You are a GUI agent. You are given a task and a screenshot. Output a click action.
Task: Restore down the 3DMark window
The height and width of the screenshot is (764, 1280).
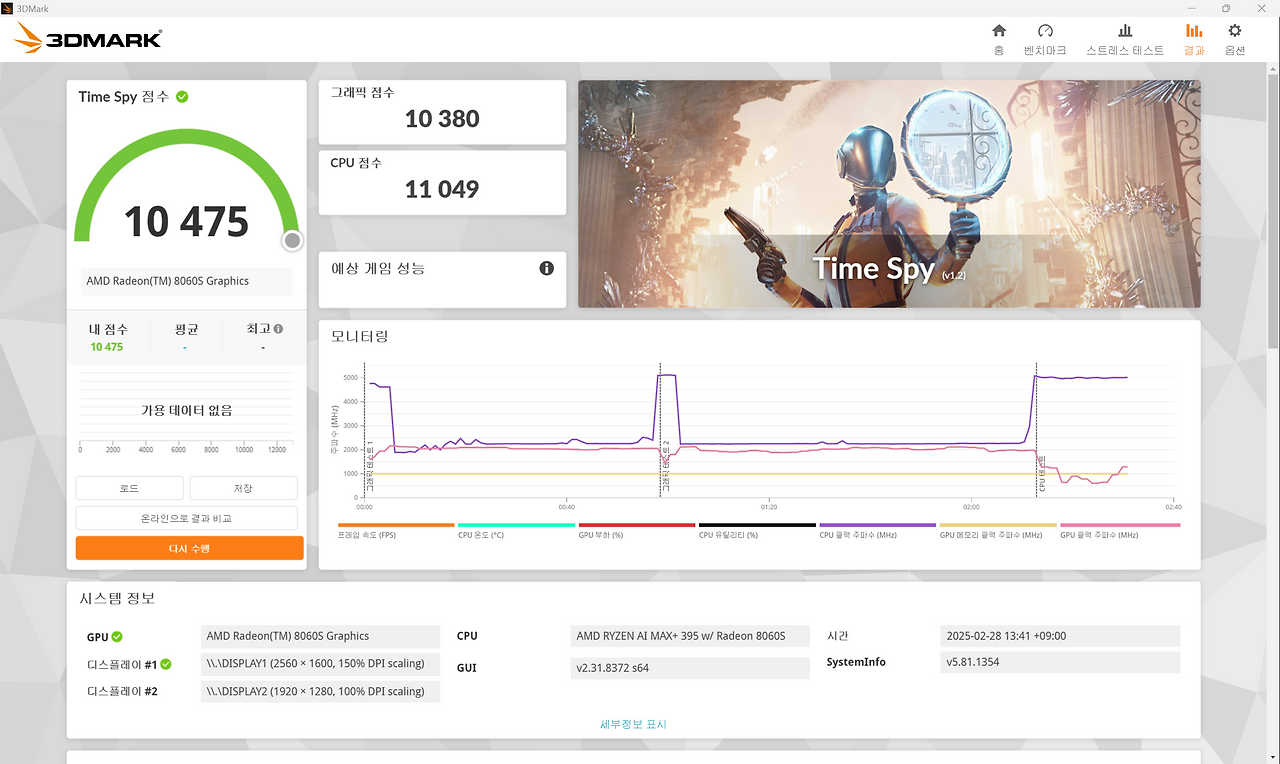[x=1226, y=8]
